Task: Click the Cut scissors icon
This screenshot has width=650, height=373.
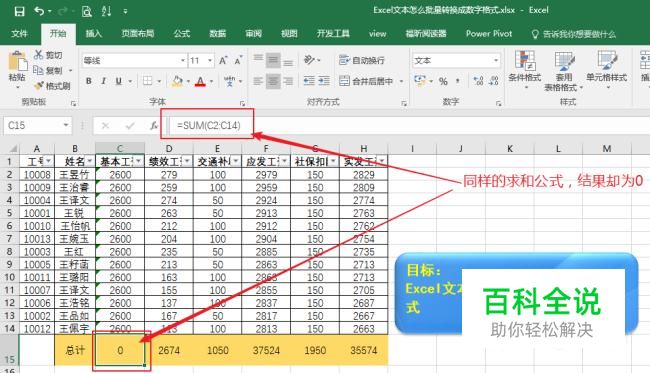Action: point(39,55)
